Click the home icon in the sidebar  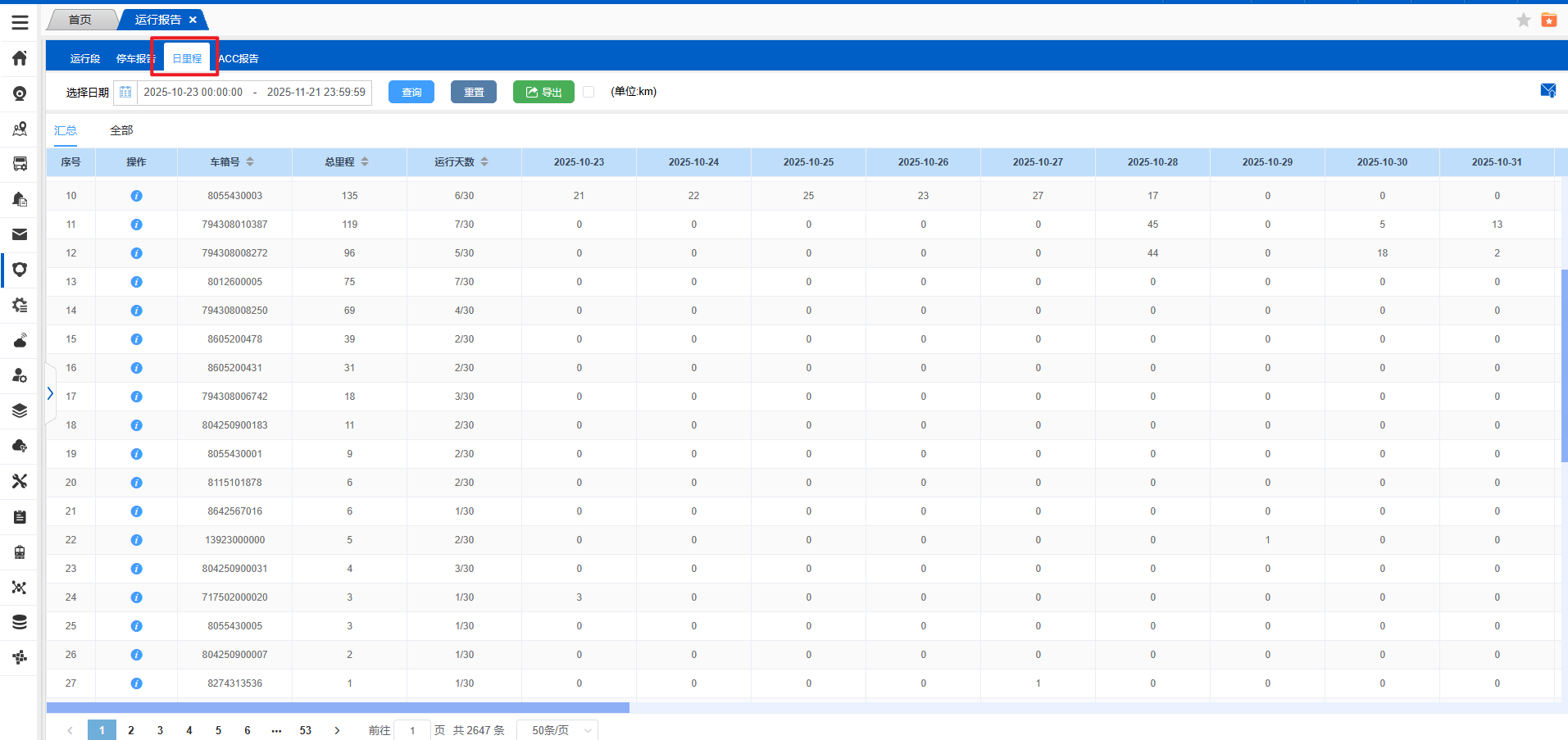(x=20, y=58)
